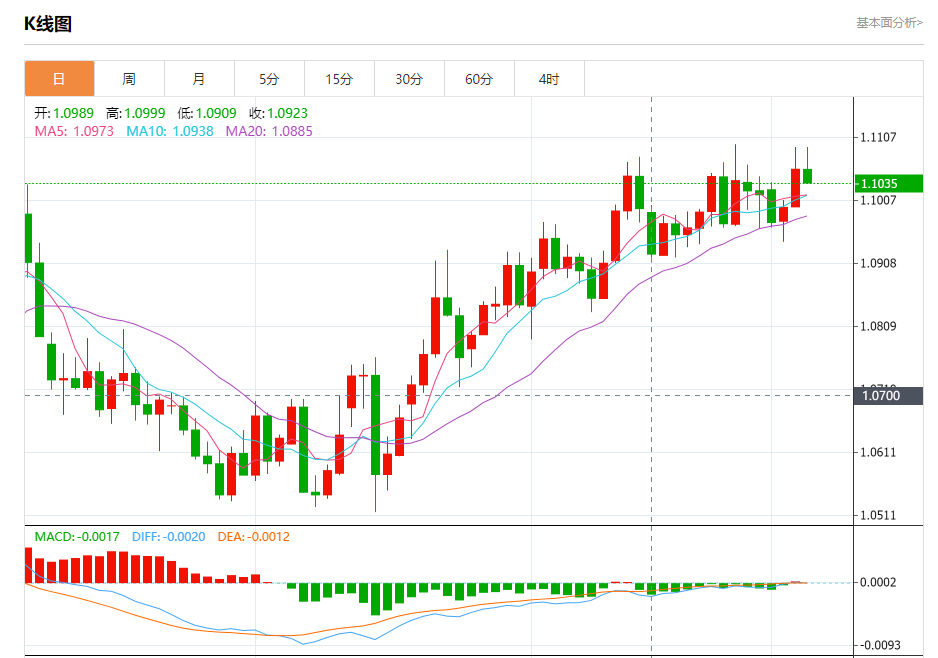Click the 0.0002 MACD axis label
This screenshot has height=658, width=938.
point(878,582)
